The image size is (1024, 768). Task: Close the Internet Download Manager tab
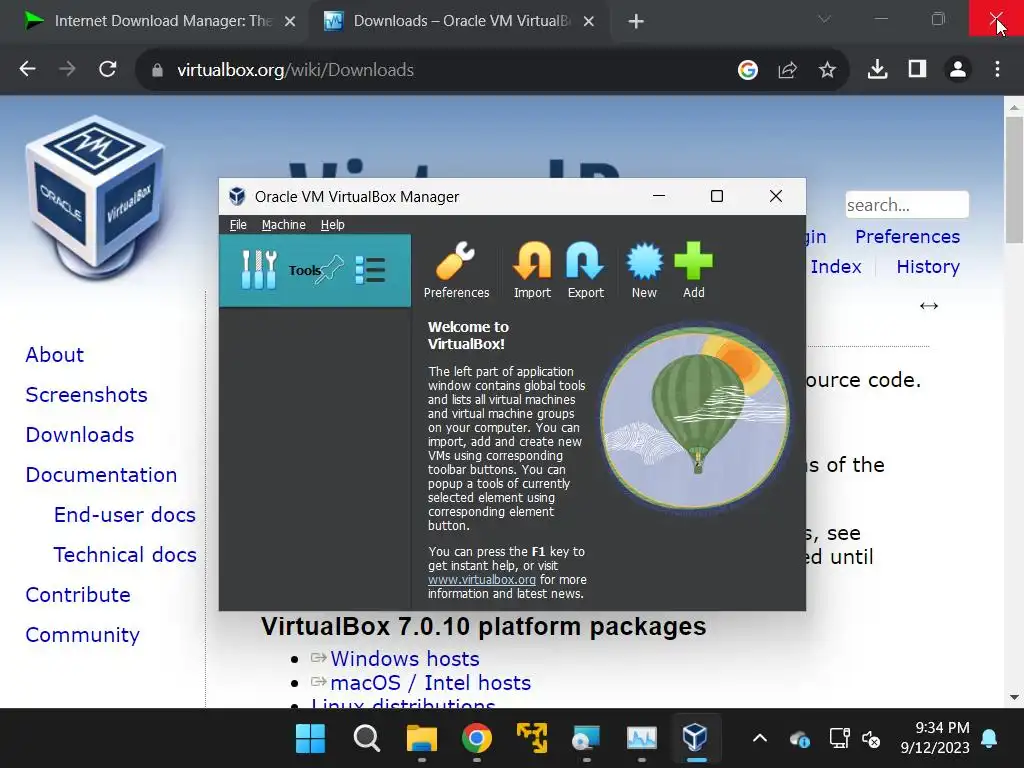pyautogui.click(x=290, y=22)
